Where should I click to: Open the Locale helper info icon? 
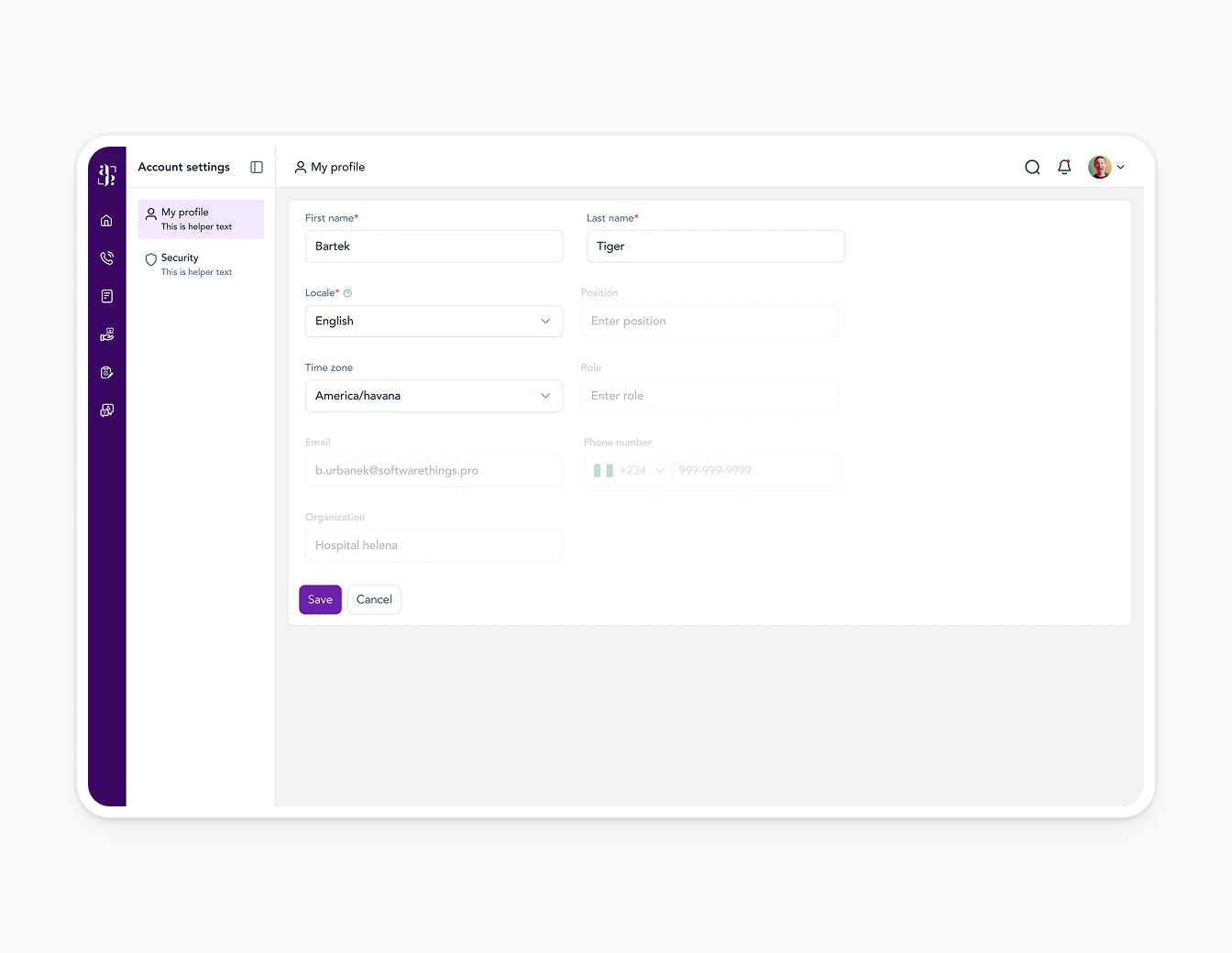(x=347, y=292)
